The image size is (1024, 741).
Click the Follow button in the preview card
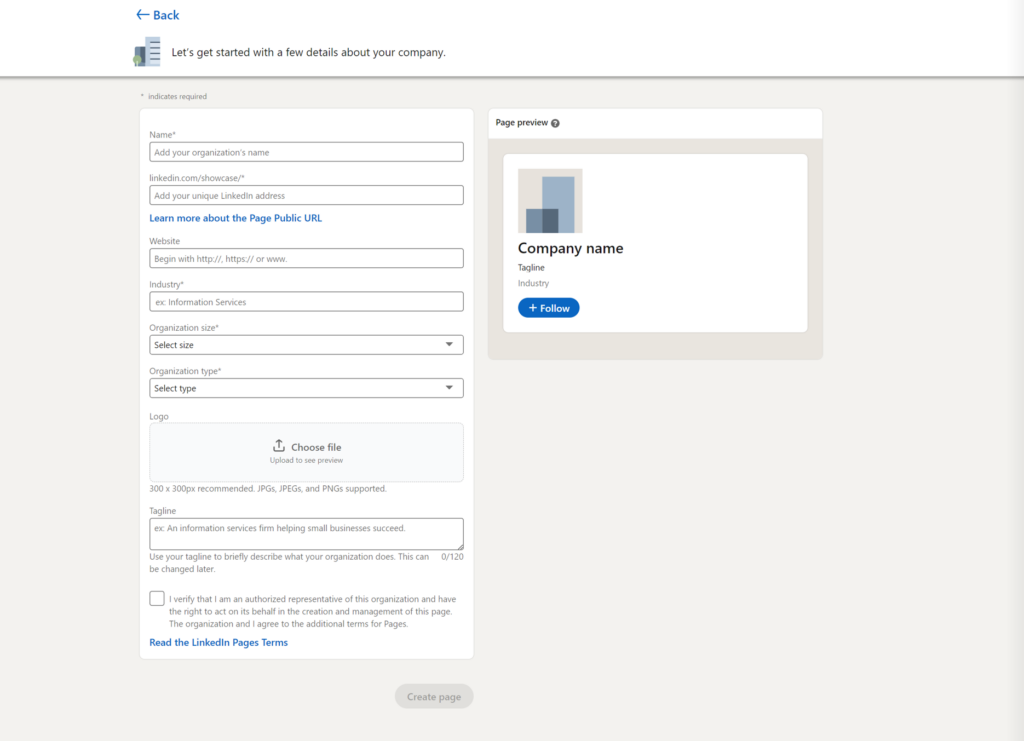[x=548, y=307]
